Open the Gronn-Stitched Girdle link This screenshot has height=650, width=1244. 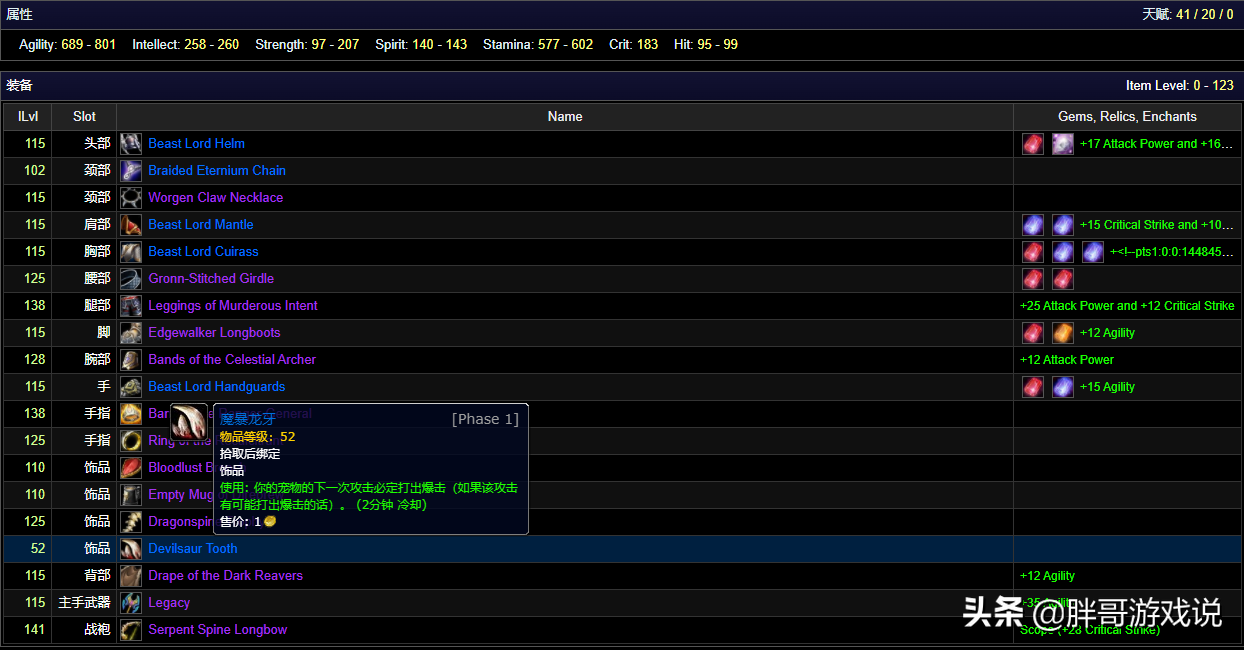(x=211, y=279)
